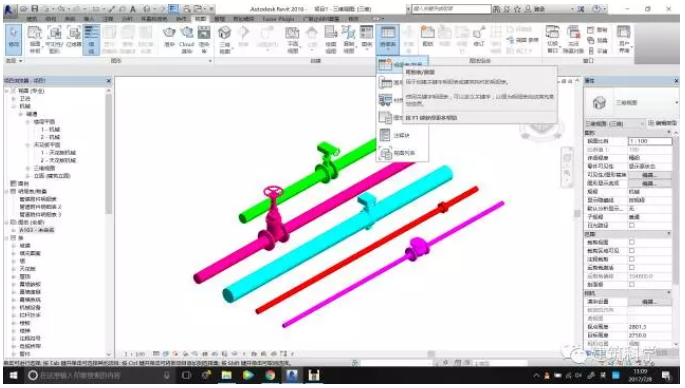Screen dimensions: 685x388
Task: Collapse the 机械 node in project browser
Action: pyautogui.click(x=14, y=106)
